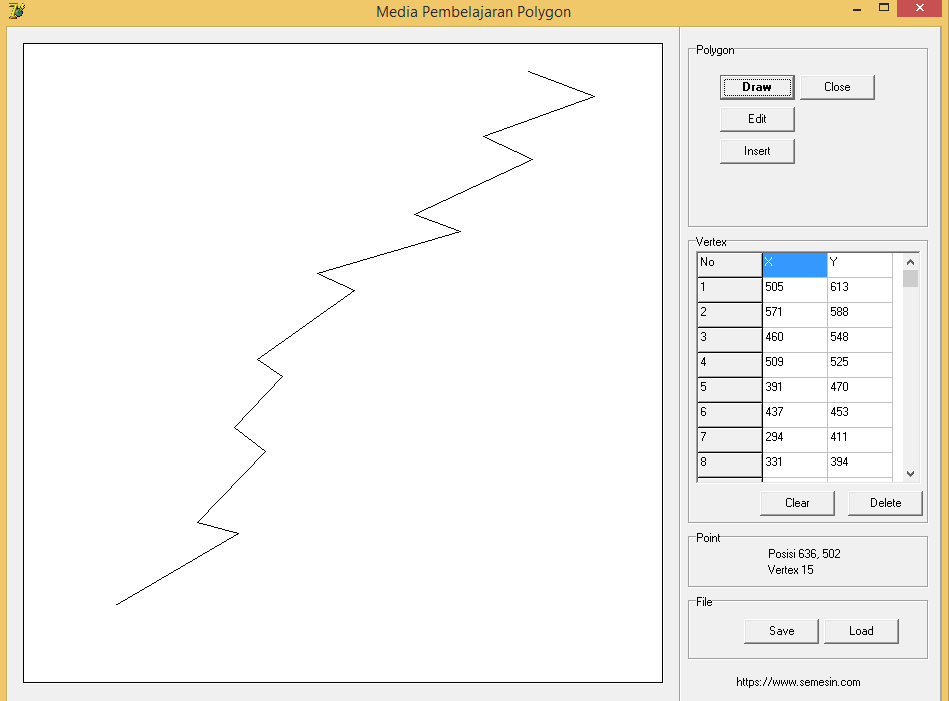Screen dimensions: 949x701
Task: Clear all vertices with Clear button
Action: [797, 503]
